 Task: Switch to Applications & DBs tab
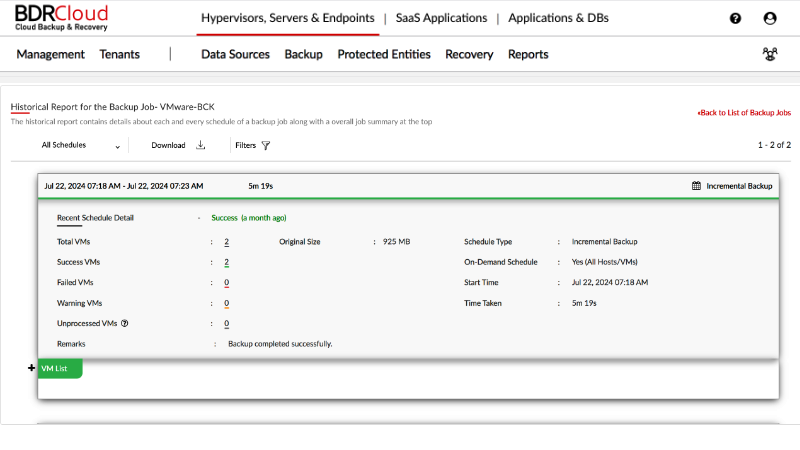pos(558,18)
